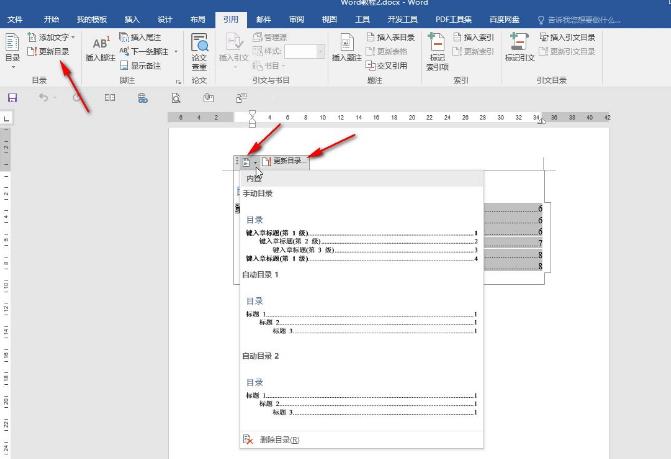671x459 pixels.
Task: Open the footnote group dialog launcher
Action: coord(178,81)
